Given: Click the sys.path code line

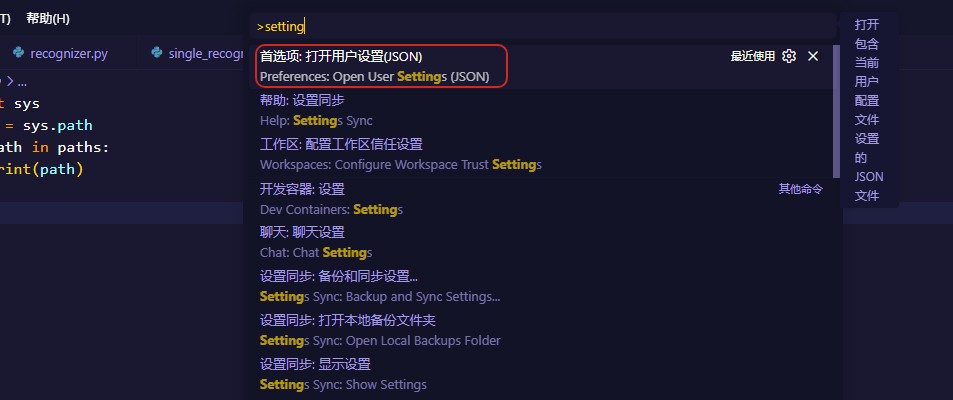Looking at the screenshot, I should click(x=47, y=125).
